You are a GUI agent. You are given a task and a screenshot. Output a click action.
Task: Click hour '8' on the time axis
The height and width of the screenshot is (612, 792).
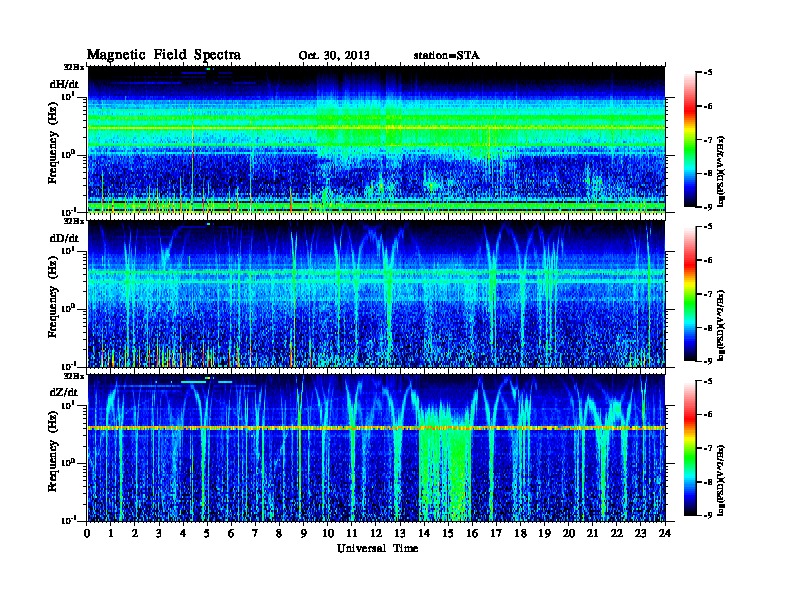[279, 533]
